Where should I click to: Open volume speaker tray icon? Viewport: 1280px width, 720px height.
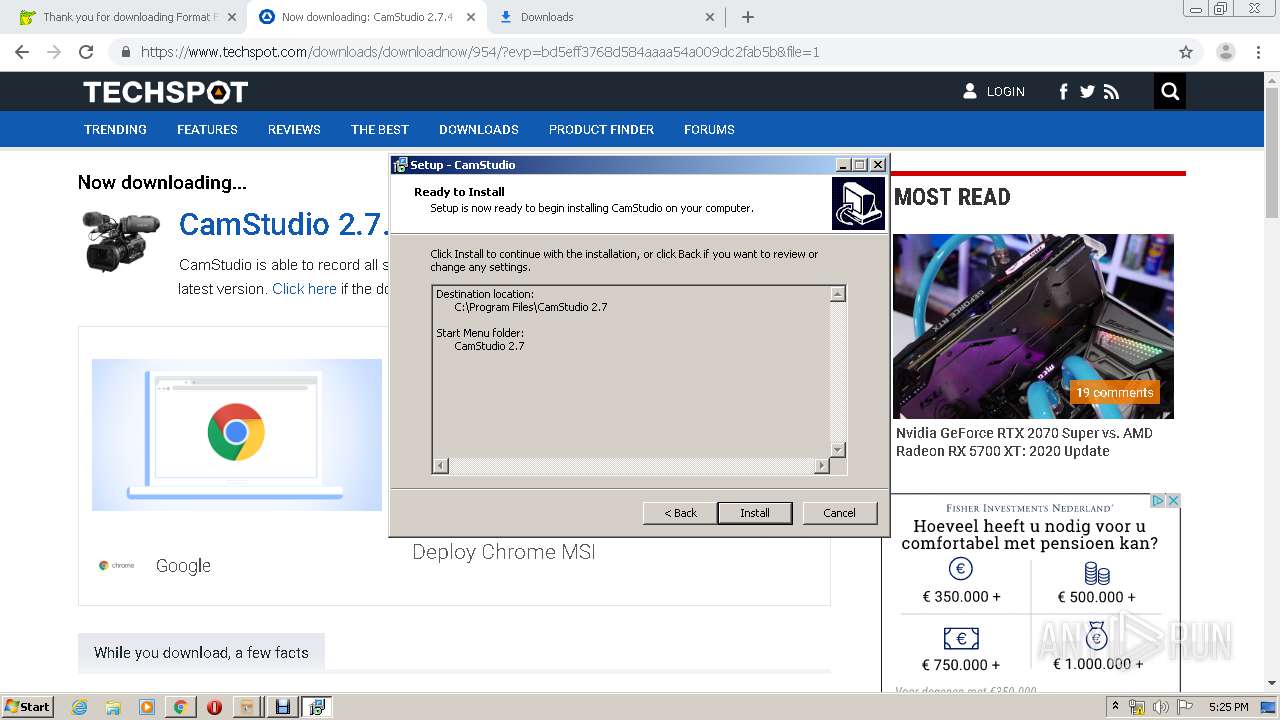click(x=1160, y=707)
